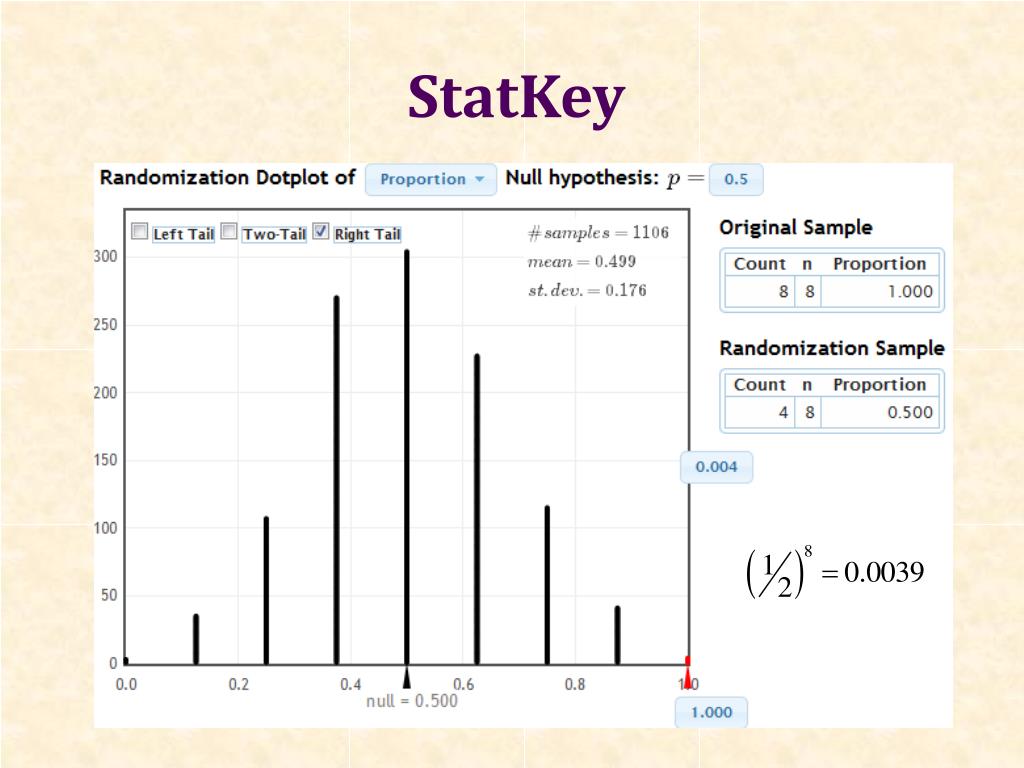Uncheck the Right Tail checkbox
The height and width of the screenshot is (768, 1024).
pyautogui.click(x=320, y=232)
